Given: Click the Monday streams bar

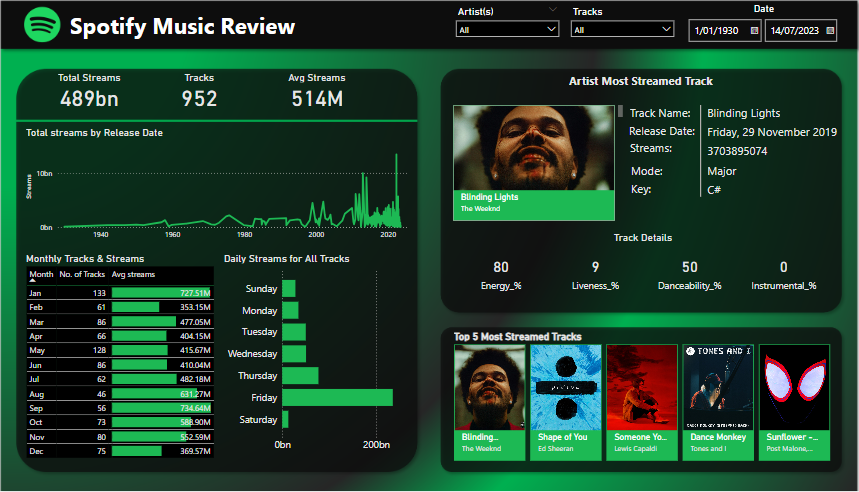Looking at the screenshot, I should pyautogui.click(x=290, y=310).
